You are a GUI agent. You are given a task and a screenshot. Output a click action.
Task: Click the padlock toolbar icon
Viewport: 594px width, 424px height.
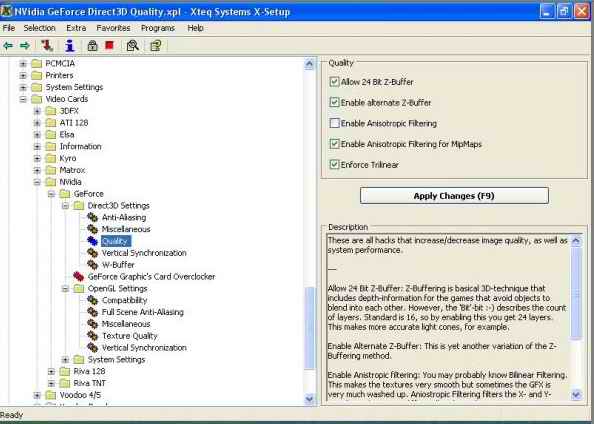pyautogui.click(x=92, y=45)
